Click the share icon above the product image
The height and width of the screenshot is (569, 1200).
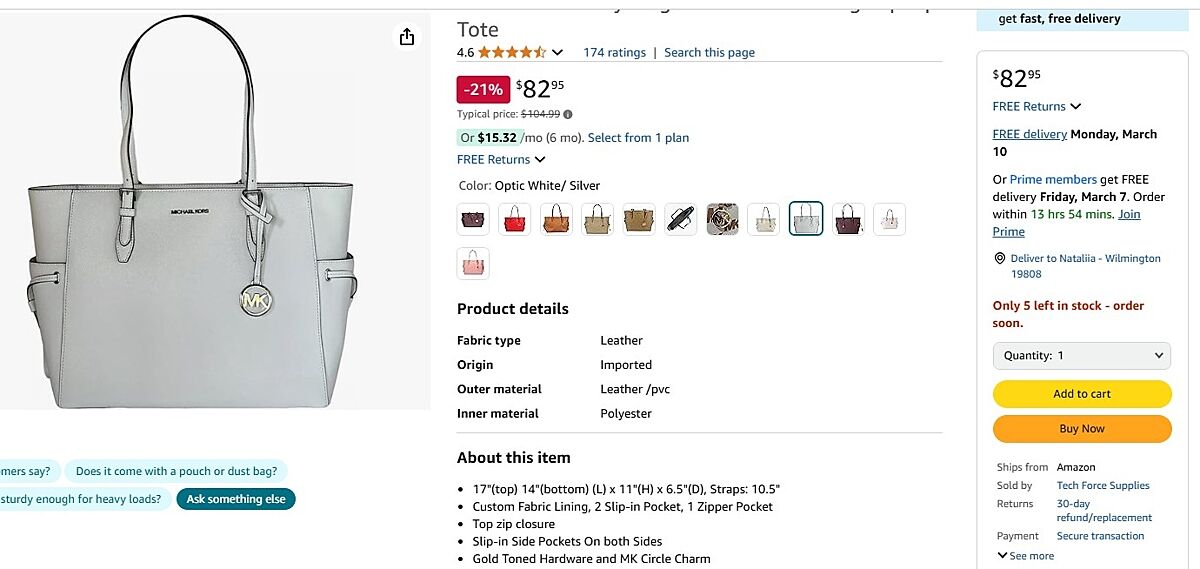tap(407, 37)
